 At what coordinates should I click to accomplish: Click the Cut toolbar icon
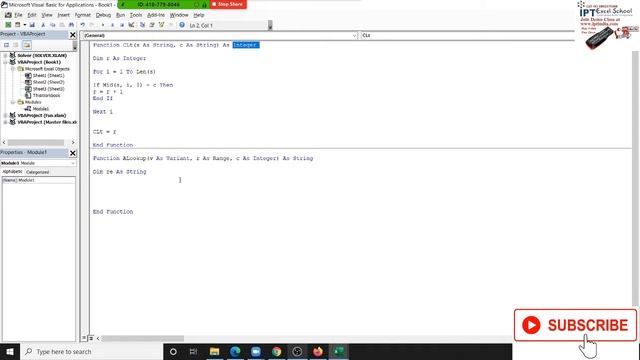coord(43,25)
